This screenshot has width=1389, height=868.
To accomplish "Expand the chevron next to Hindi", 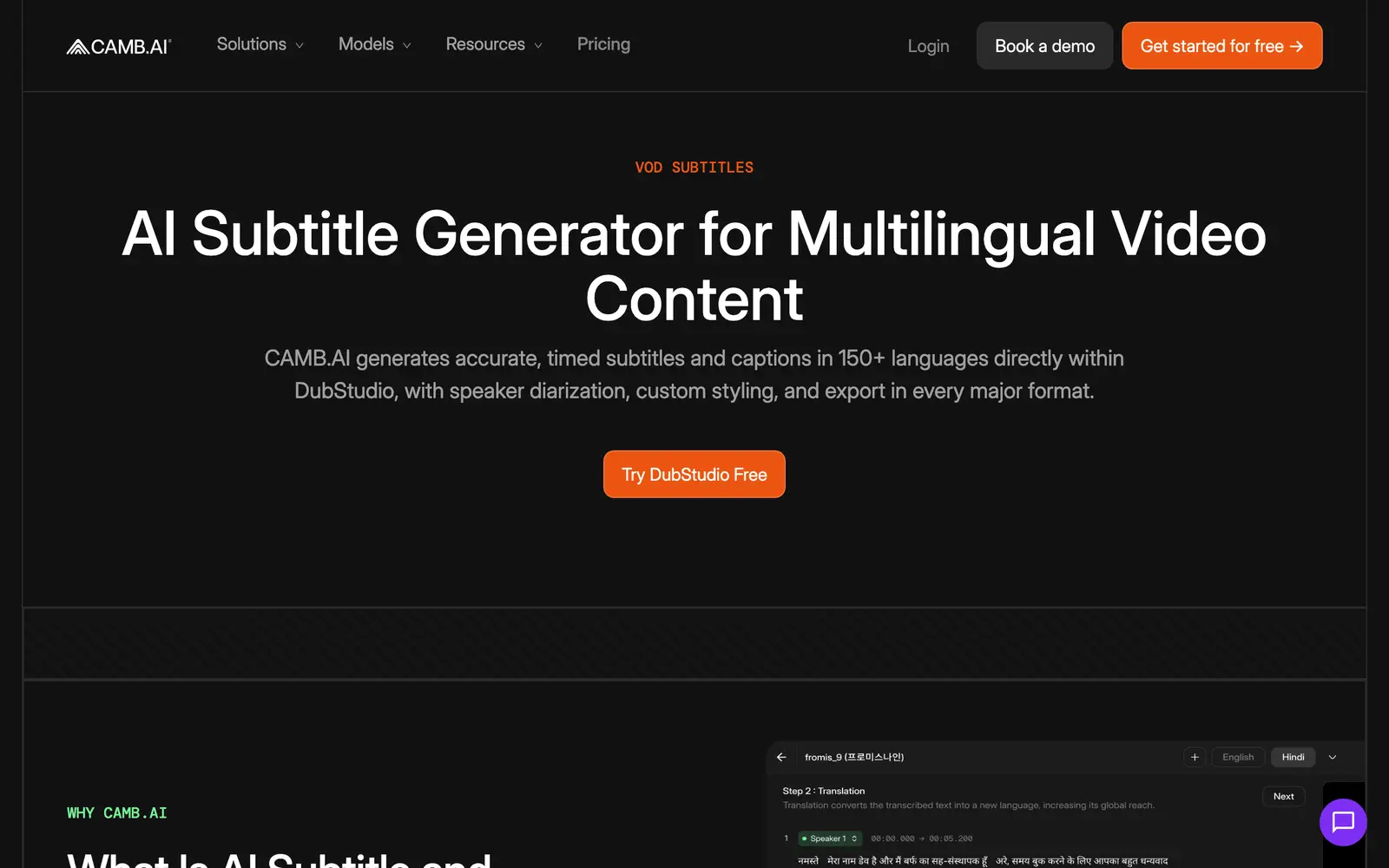I will coord(1333,757).
